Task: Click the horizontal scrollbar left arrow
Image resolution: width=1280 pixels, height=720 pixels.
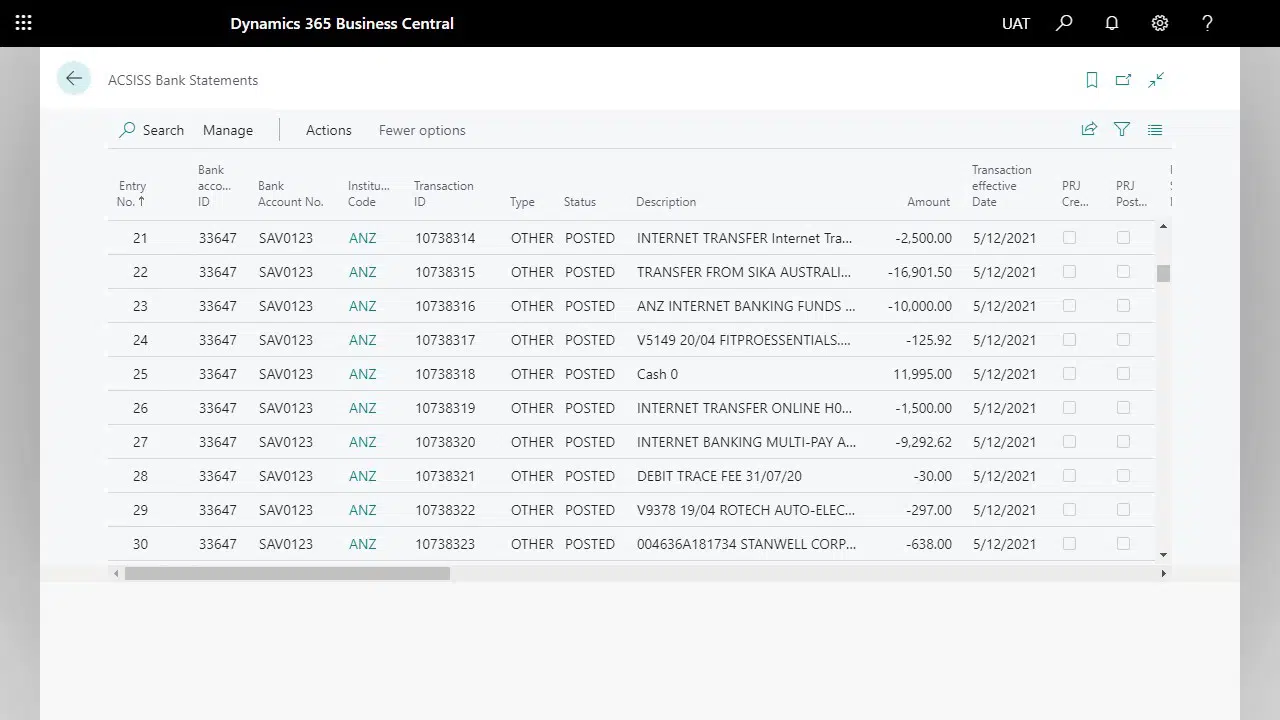Action: pyautogui.click(x=116, y=573)
